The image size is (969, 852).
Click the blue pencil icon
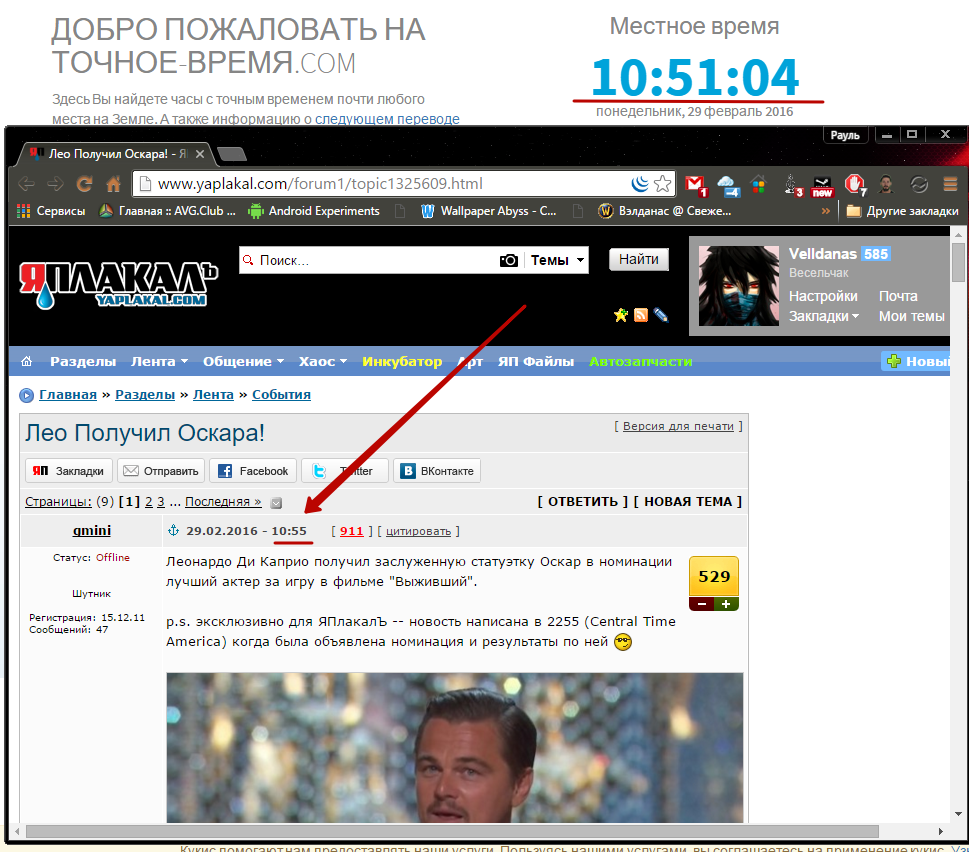point(661,315)
